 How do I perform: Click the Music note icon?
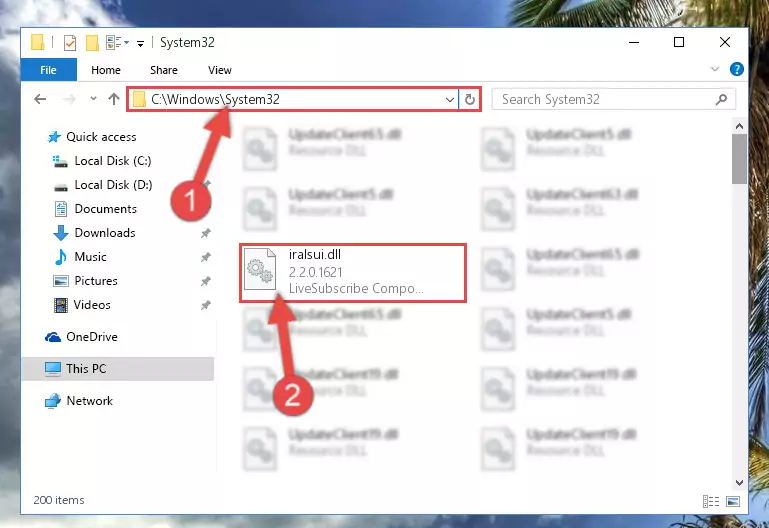tap(60, 257)
